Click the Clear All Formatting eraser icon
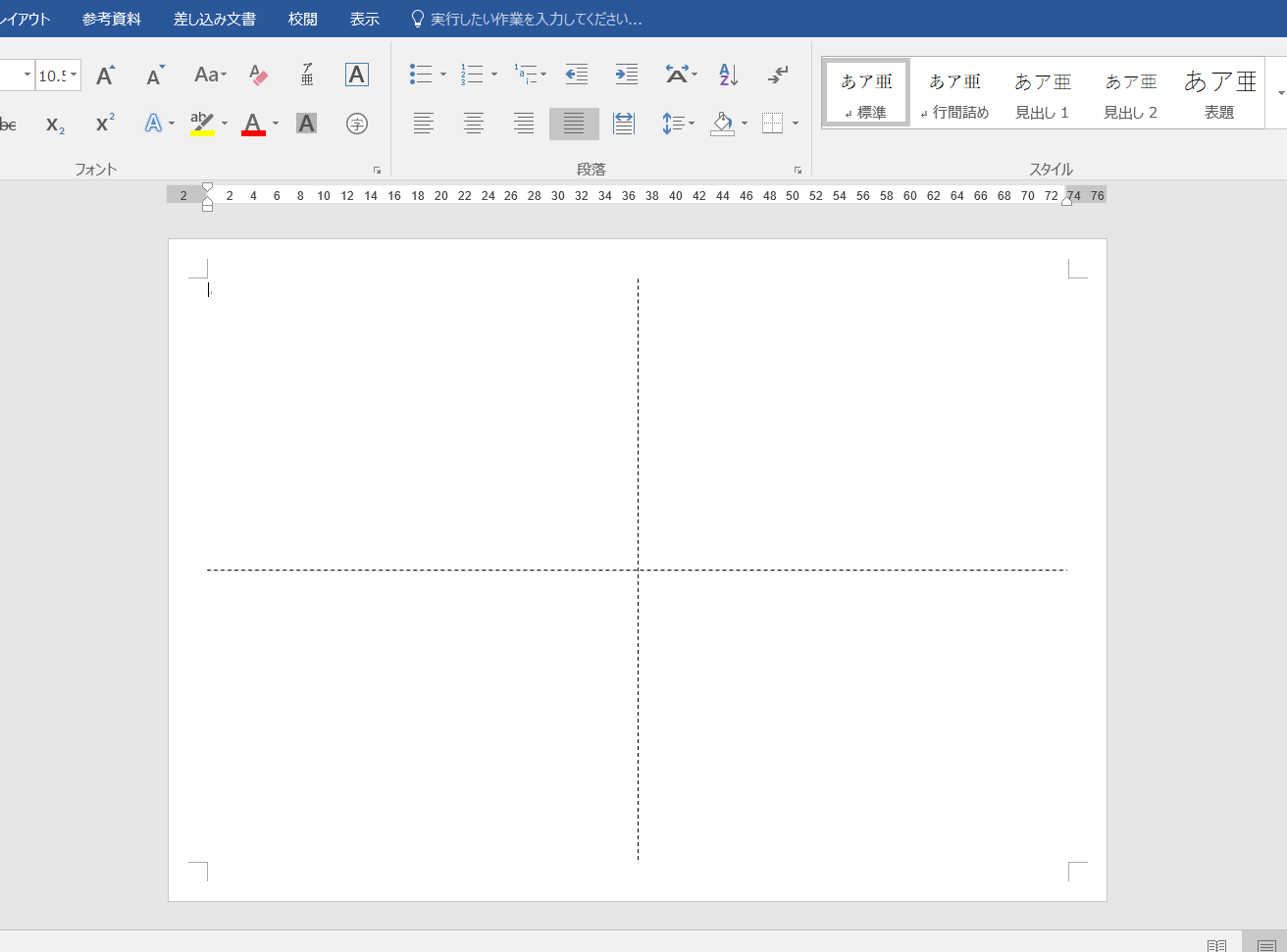 [258, 75]
